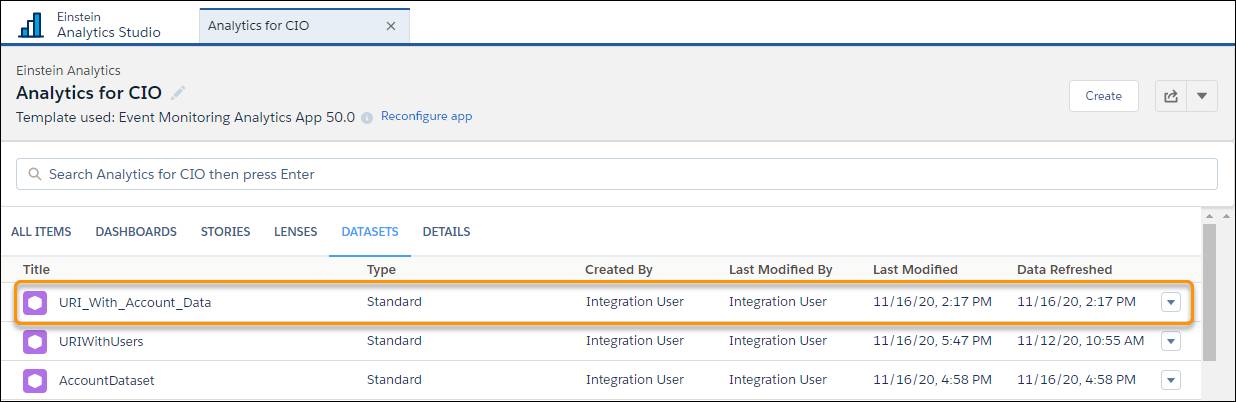Viewport: 1236px width, 402px height.
Task: Open the URIWithUsers dataset
Action: (x=101, y=341)
